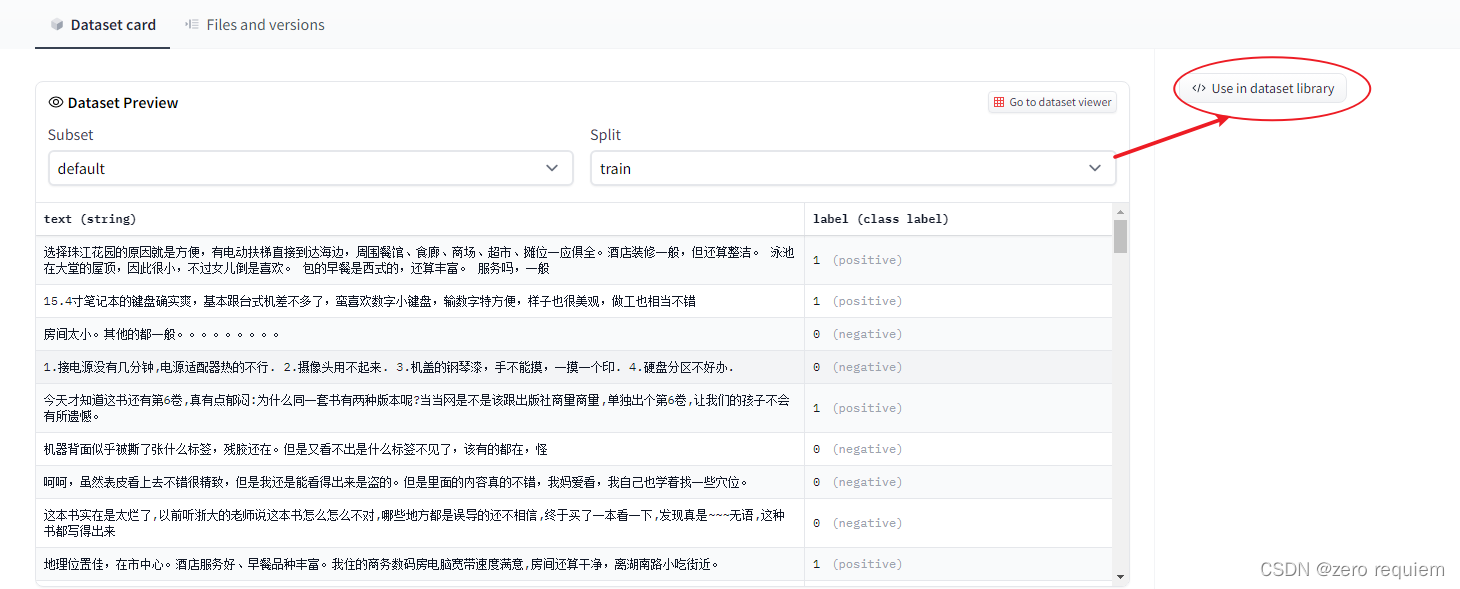1460x589 pixels.
Task: Click label cell of the 房间太小 row
Action: [958, 334]
